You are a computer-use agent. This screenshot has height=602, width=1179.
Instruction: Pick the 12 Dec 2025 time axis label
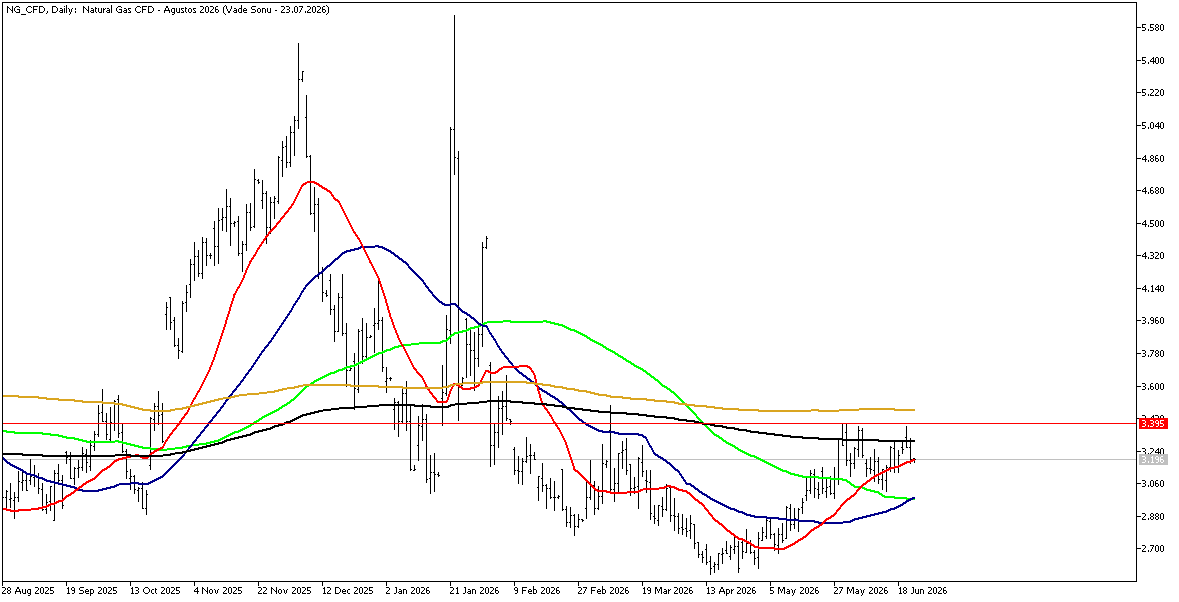[347, 591]
